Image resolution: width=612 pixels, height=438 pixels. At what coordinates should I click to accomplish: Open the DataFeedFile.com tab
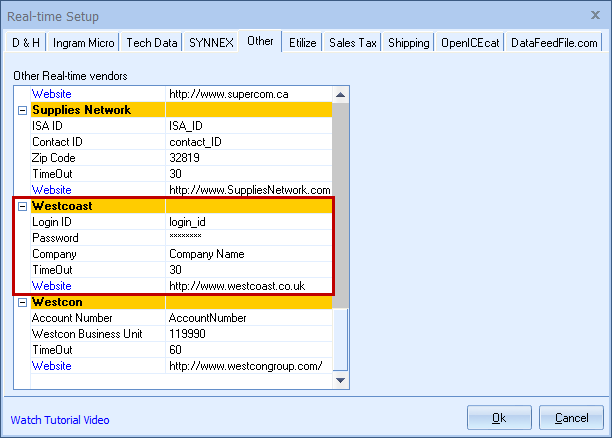(x=554, y=43)
